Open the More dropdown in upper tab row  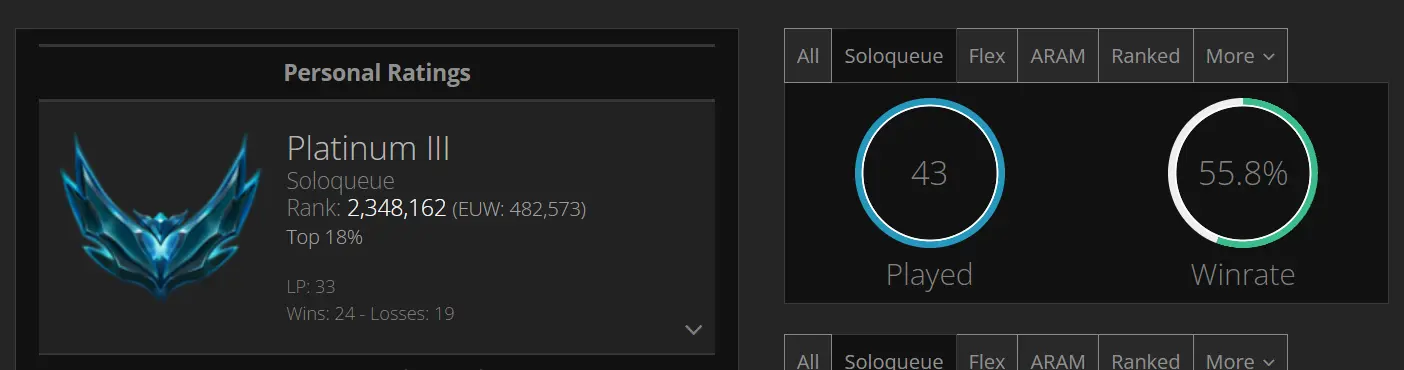(1240, 56)
